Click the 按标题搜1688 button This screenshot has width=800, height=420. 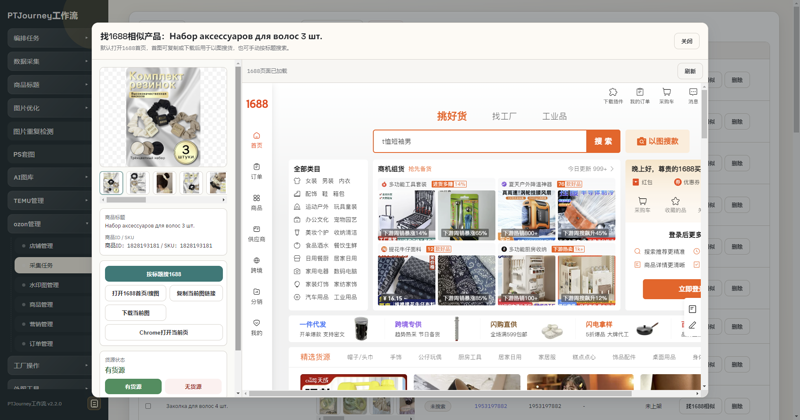pyautogui.click(x=164, y=274)
